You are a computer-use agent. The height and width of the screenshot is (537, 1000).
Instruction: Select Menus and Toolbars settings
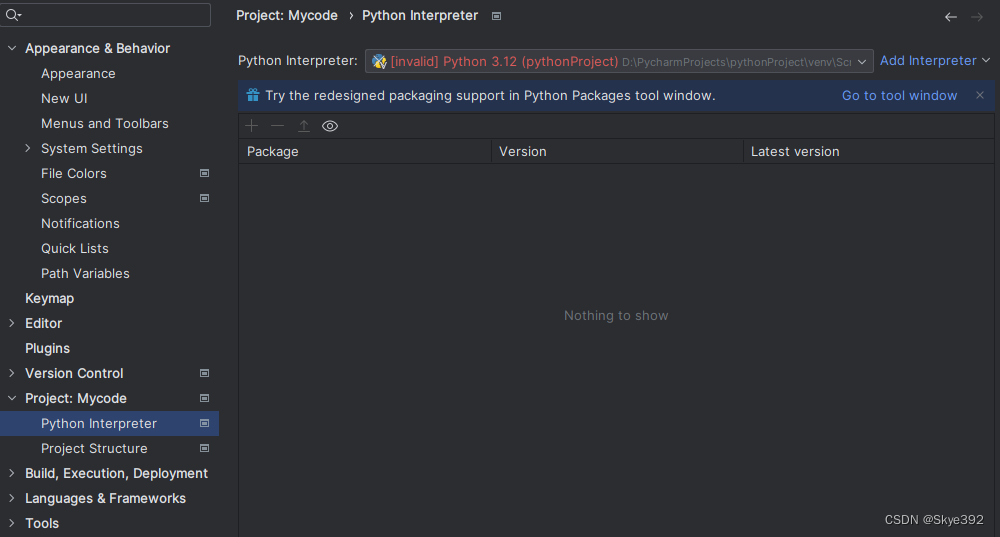tap(105, 123)
